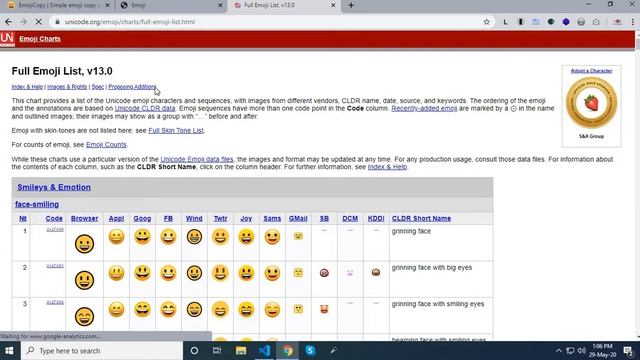
Task: Jump to the Smileys & Emotion section
Action: point(54,187)
